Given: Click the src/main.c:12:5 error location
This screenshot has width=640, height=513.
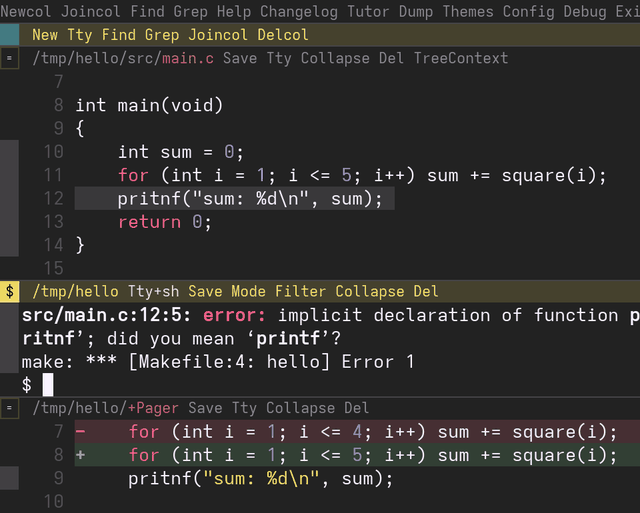Looking at the screenshot, I should click(106, 315).
